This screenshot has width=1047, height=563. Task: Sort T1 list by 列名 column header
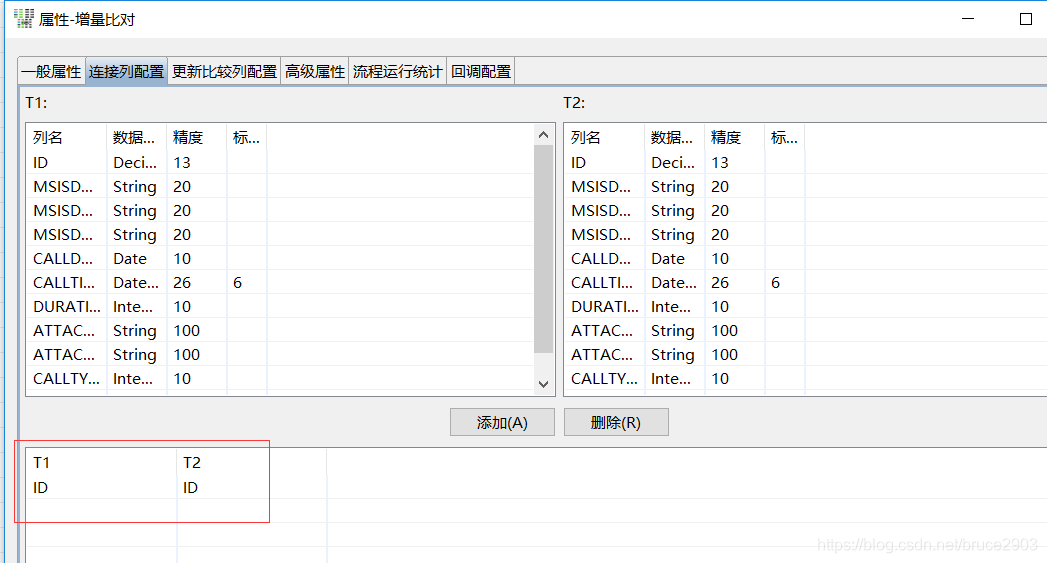(x=66, y=138)
